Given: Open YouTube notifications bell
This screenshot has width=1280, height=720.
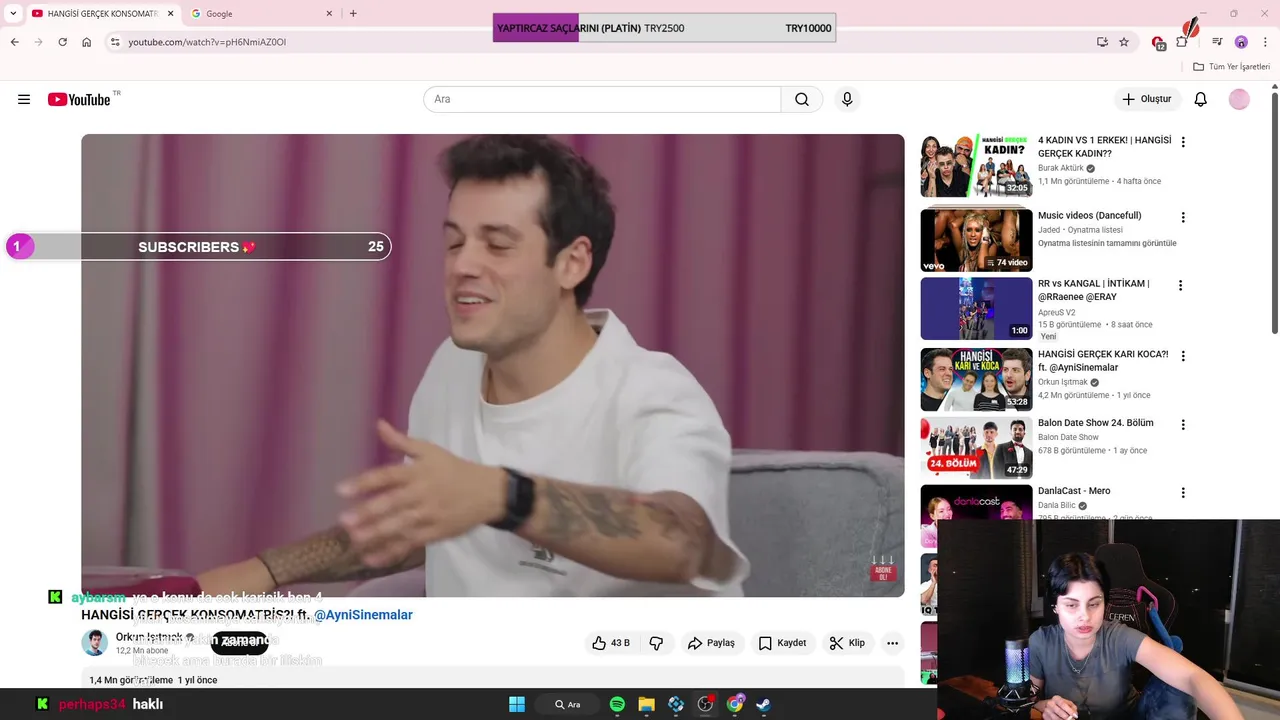Looking at the screenshot, I should [x=1201, y=99].
